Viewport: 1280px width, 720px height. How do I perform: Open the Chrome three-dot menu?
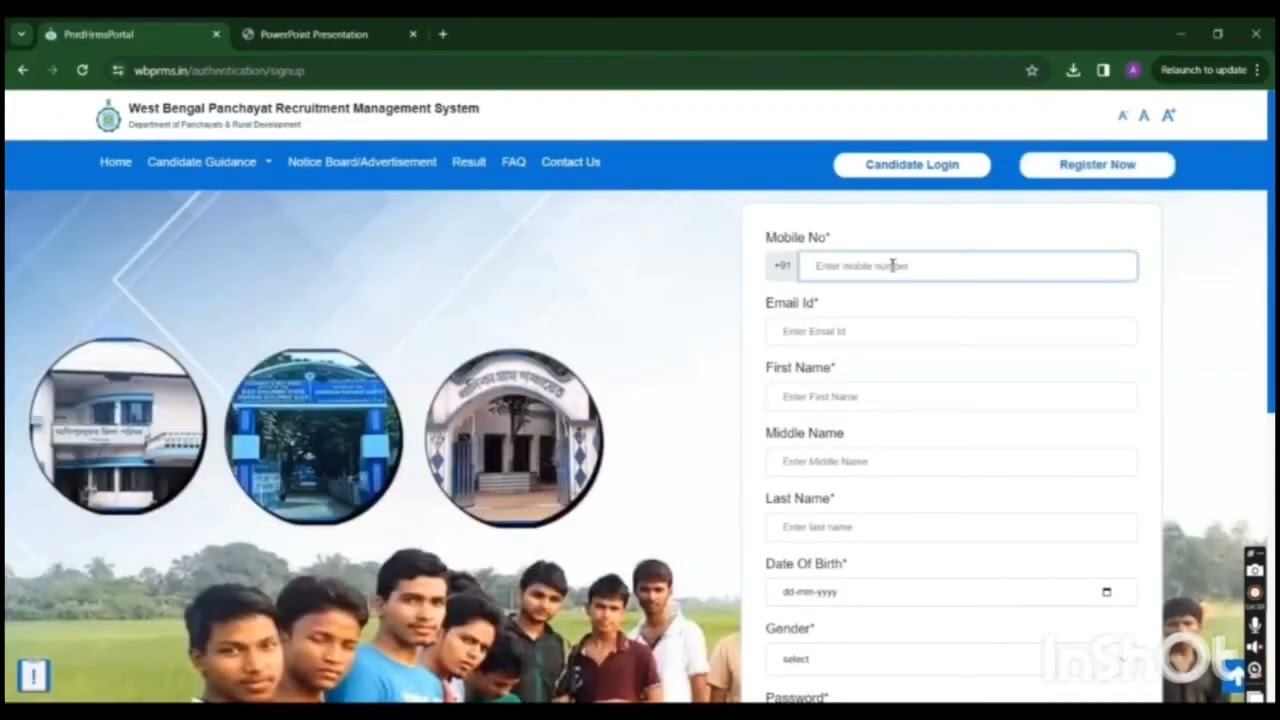1257,70
